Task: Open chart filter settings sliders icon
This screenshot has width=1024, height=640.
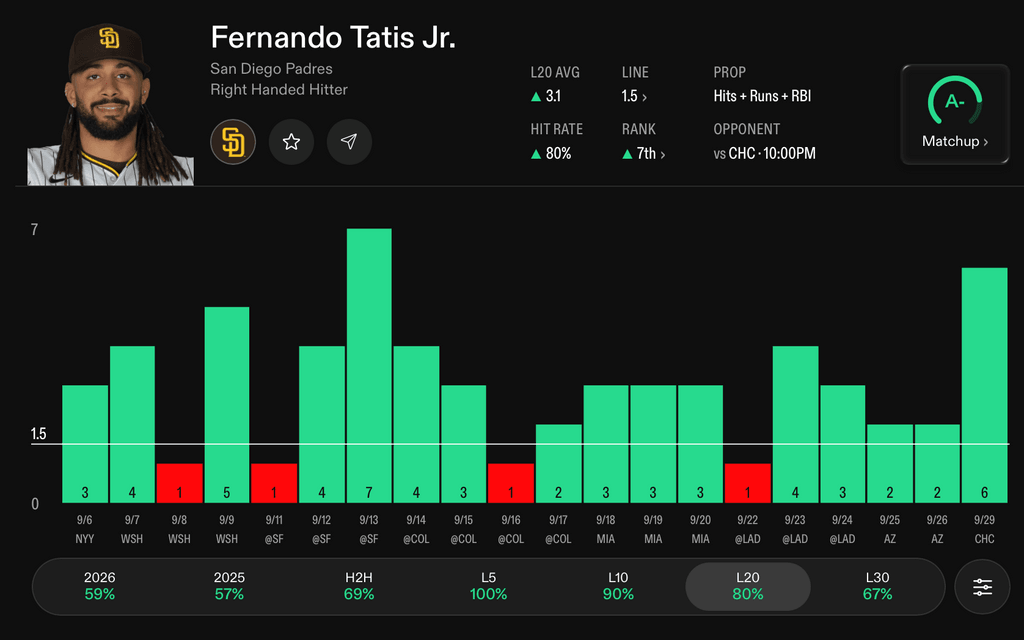Action: pos(982,586)
